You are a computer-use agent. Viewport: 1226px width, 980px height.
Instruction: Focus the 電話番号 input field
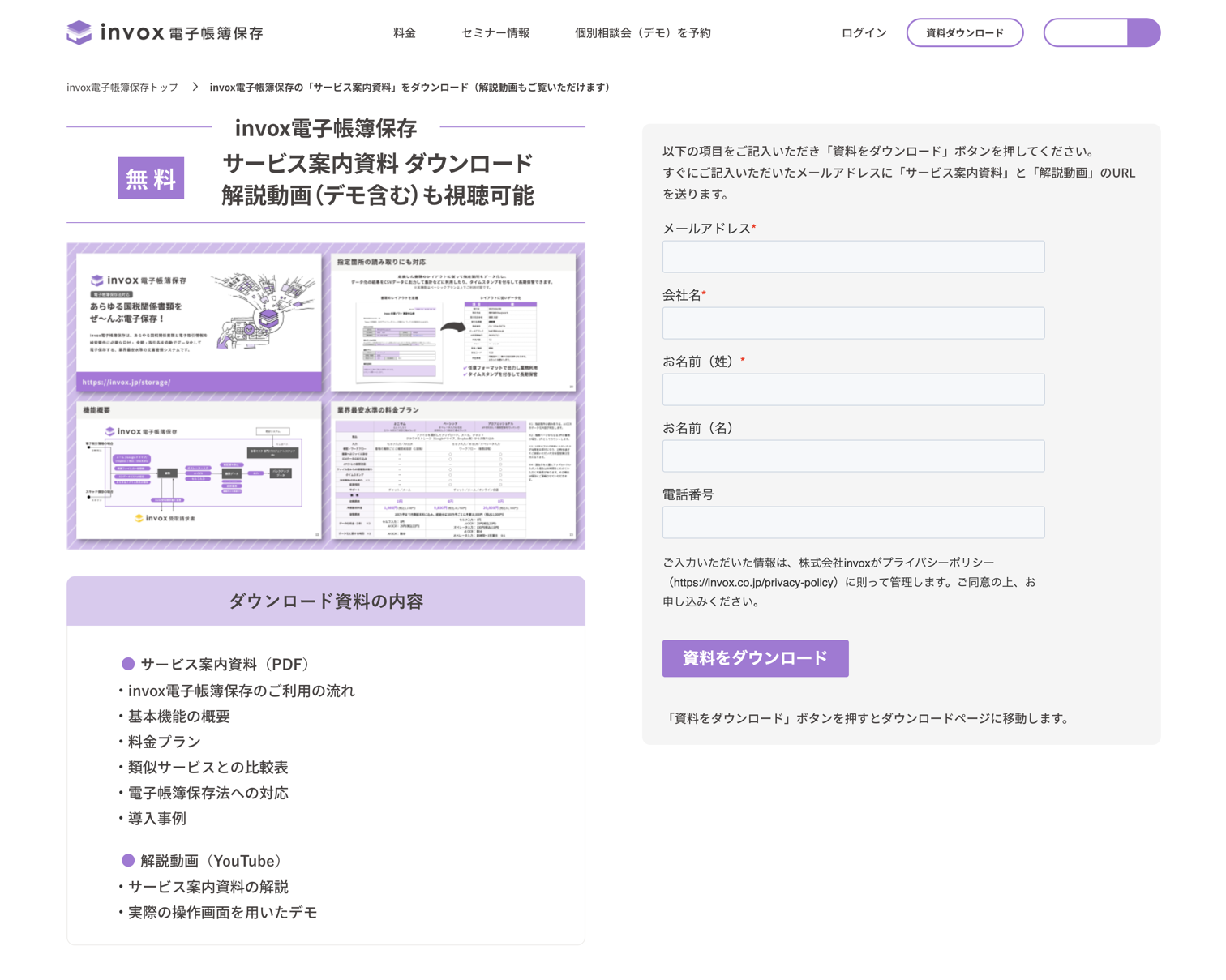click(853, 523)
